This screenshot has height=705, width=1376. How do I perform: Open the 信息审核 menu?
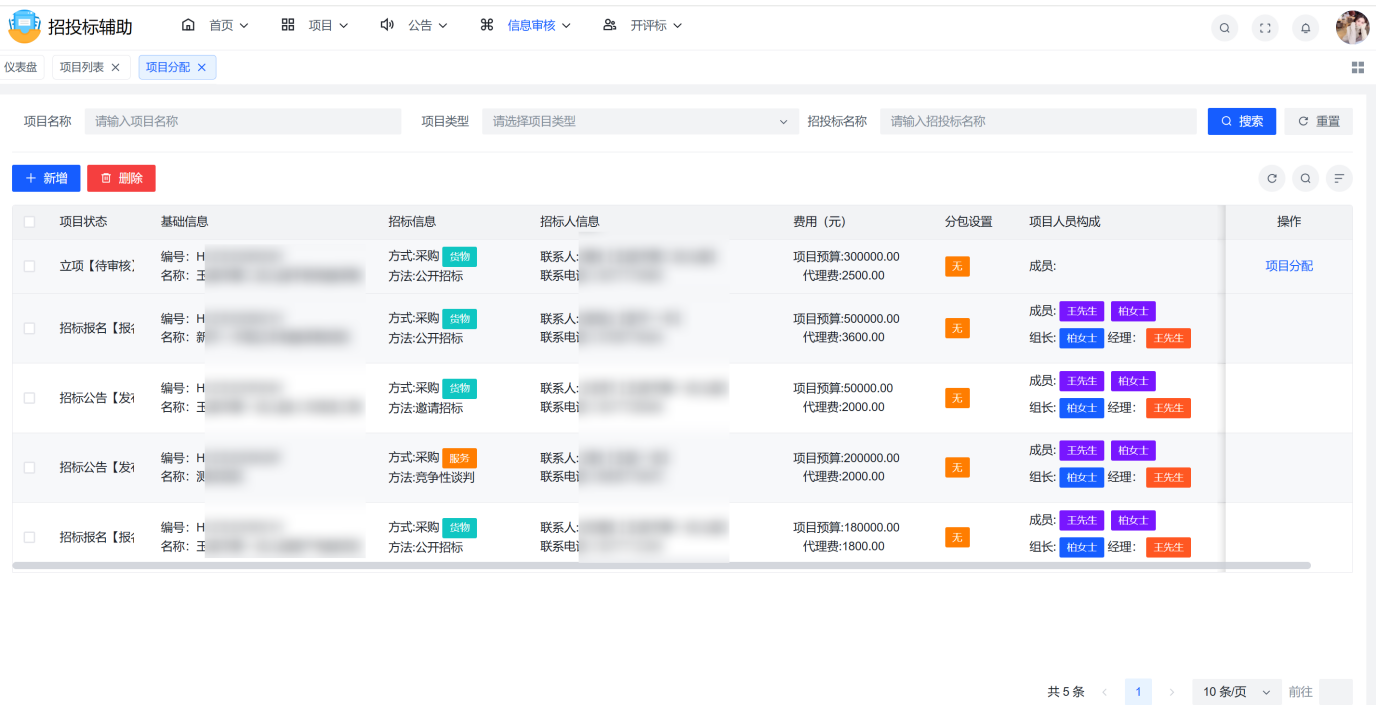[x=531, y=25]
